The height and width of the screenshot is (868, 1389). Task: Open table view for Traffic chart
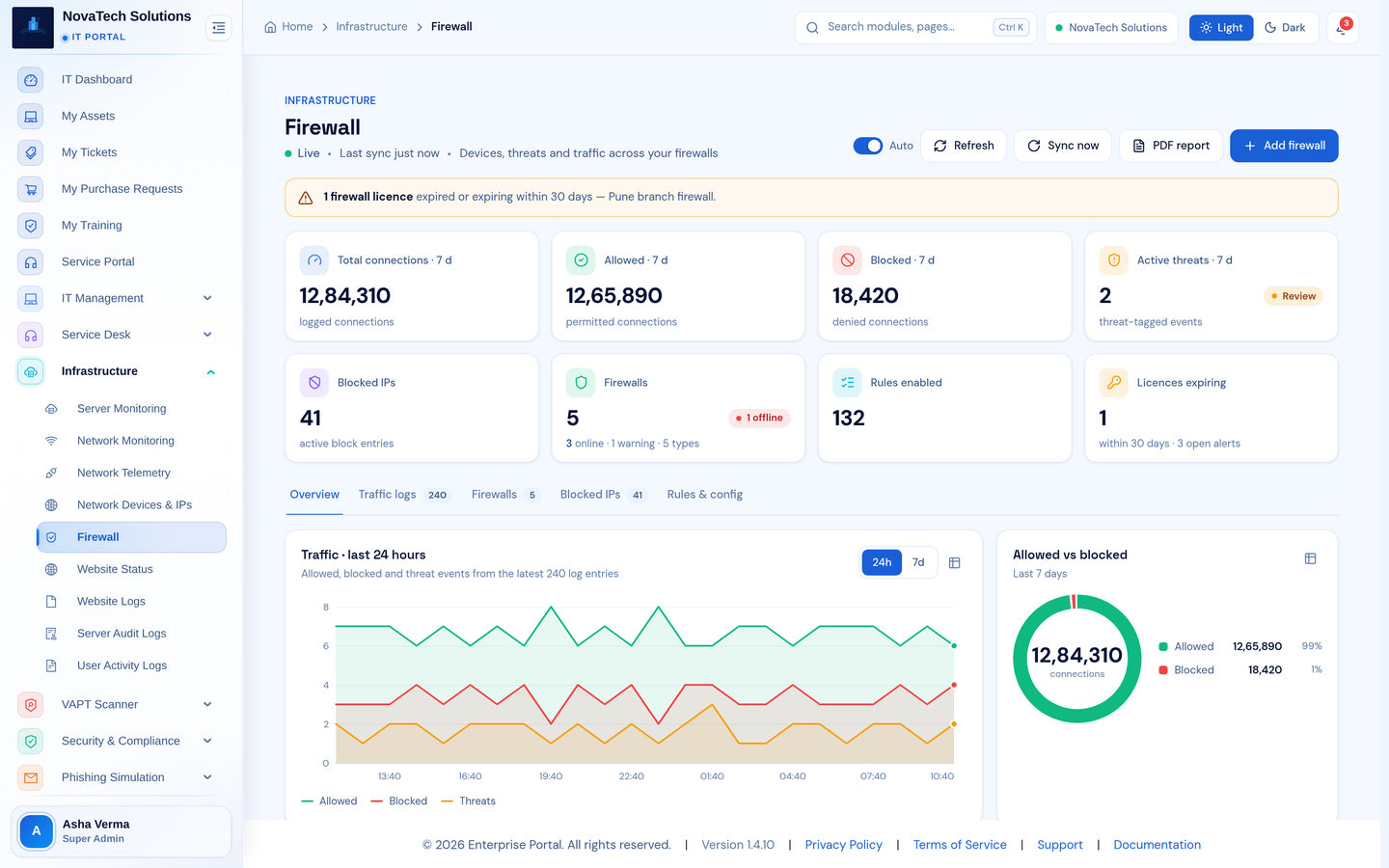click(954, 563)
